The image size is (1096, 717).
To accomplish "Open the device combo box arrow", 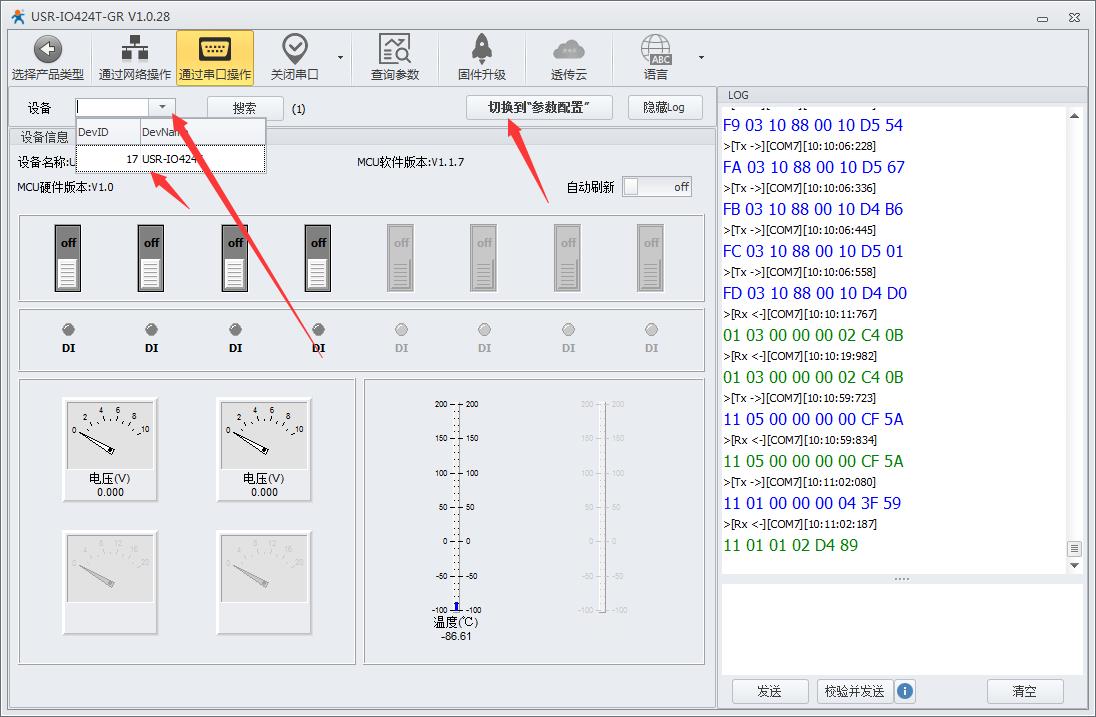I will click(161, 107).
